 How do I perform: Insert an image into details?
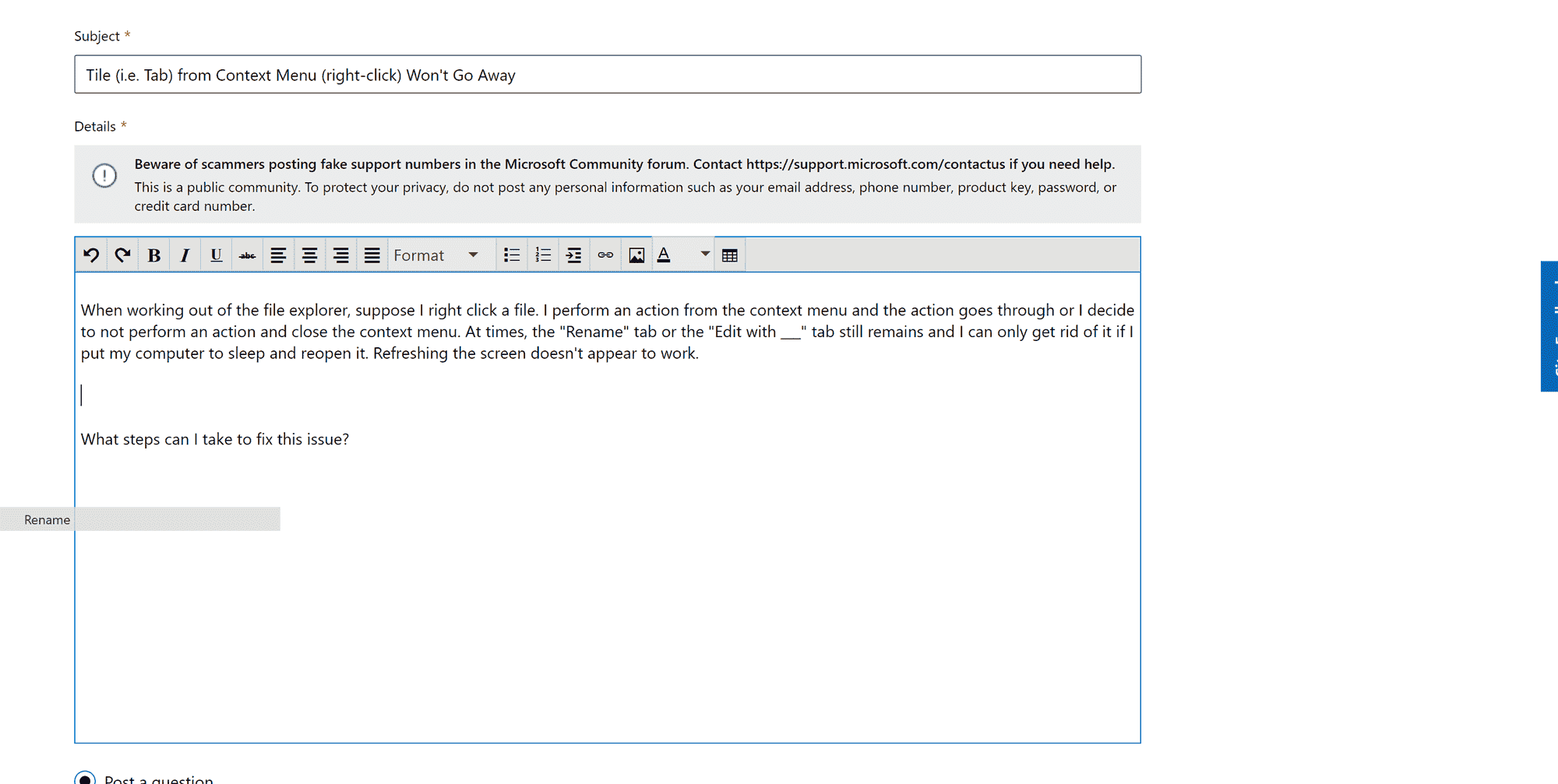click(636, 255)
